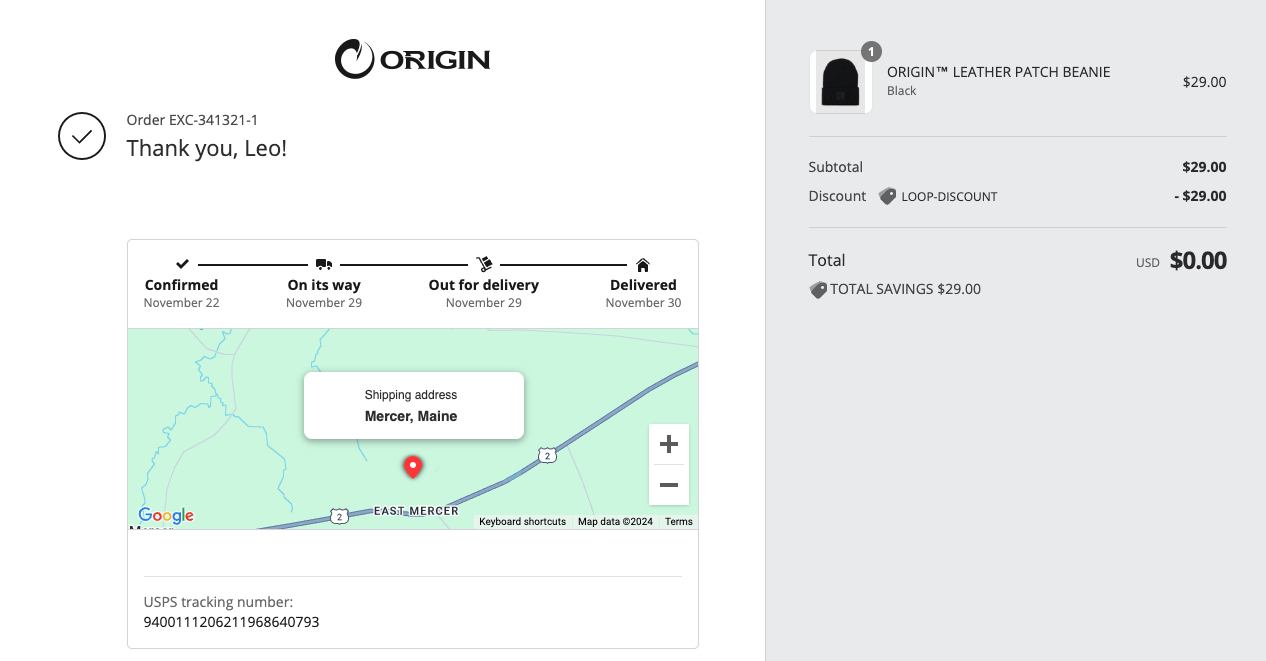Click the On its way November 29 date
This screenshot has height=661, width=1266.
pyautogui.click(x=324, y=303)
